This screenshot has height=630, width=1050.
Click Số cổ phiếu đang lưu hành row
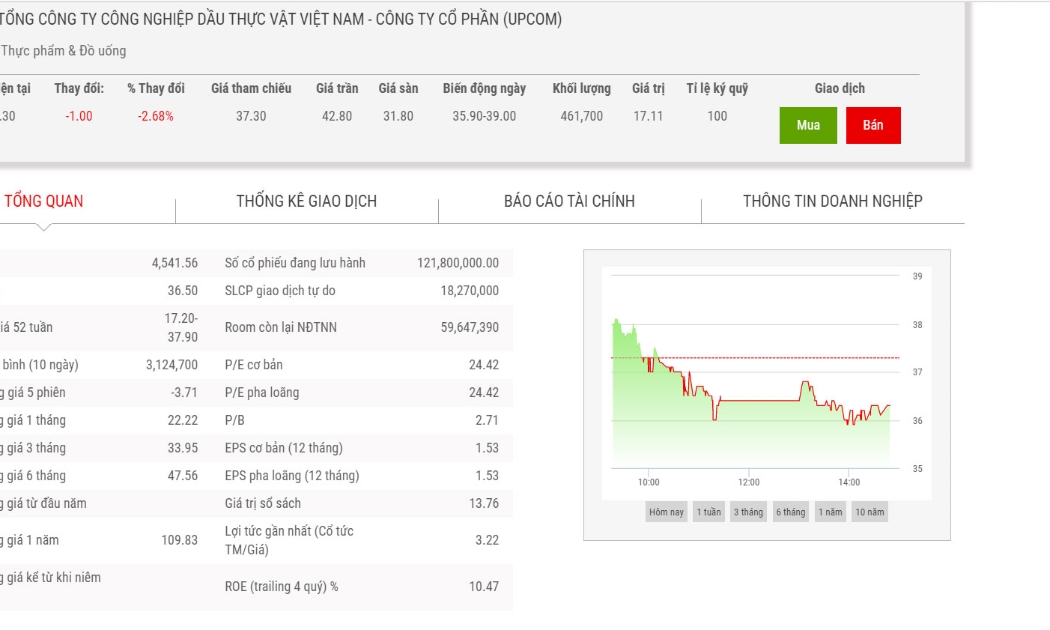coord(362,263)
